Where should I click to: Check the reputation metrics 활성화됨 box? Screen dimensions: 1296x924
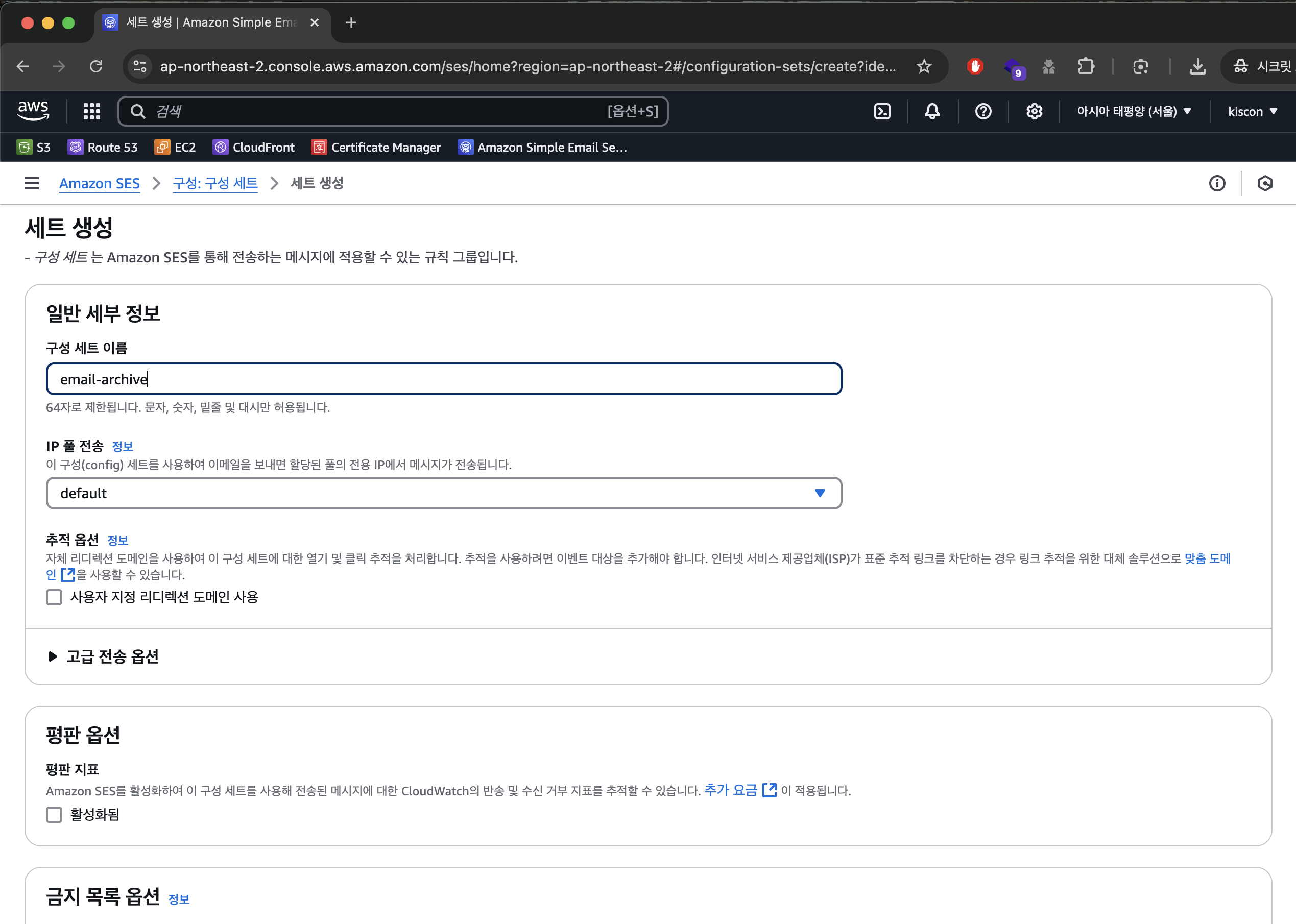(x=54, y=815)
